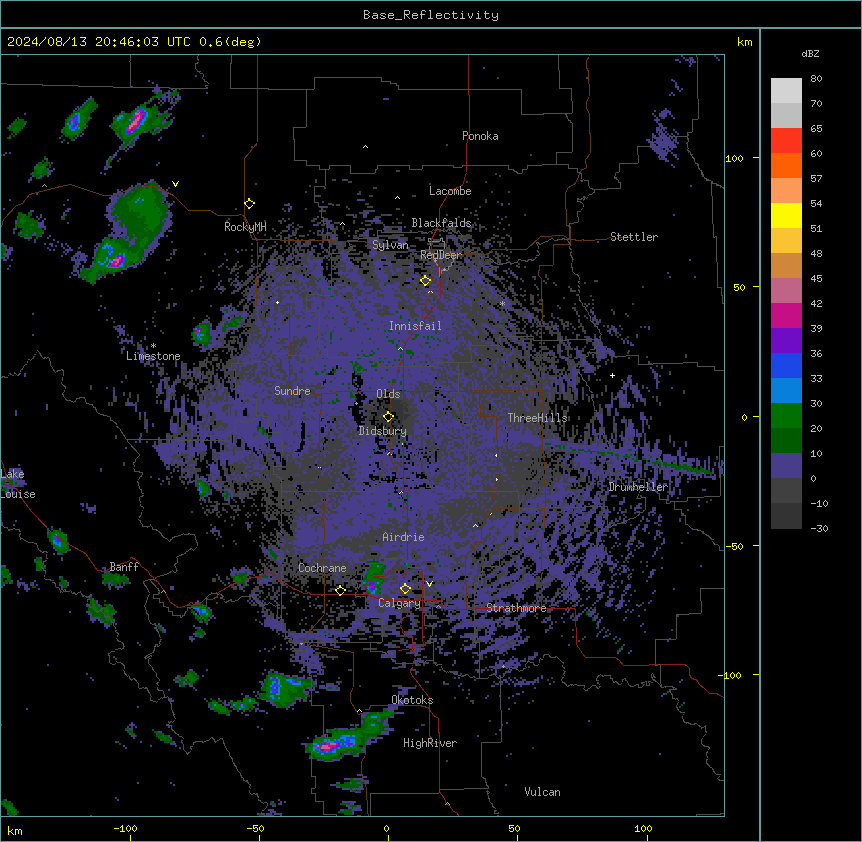Click the Banff label
Image resolution: width=862 pixels, height=842 pixels.
click(x=124, y=567)
